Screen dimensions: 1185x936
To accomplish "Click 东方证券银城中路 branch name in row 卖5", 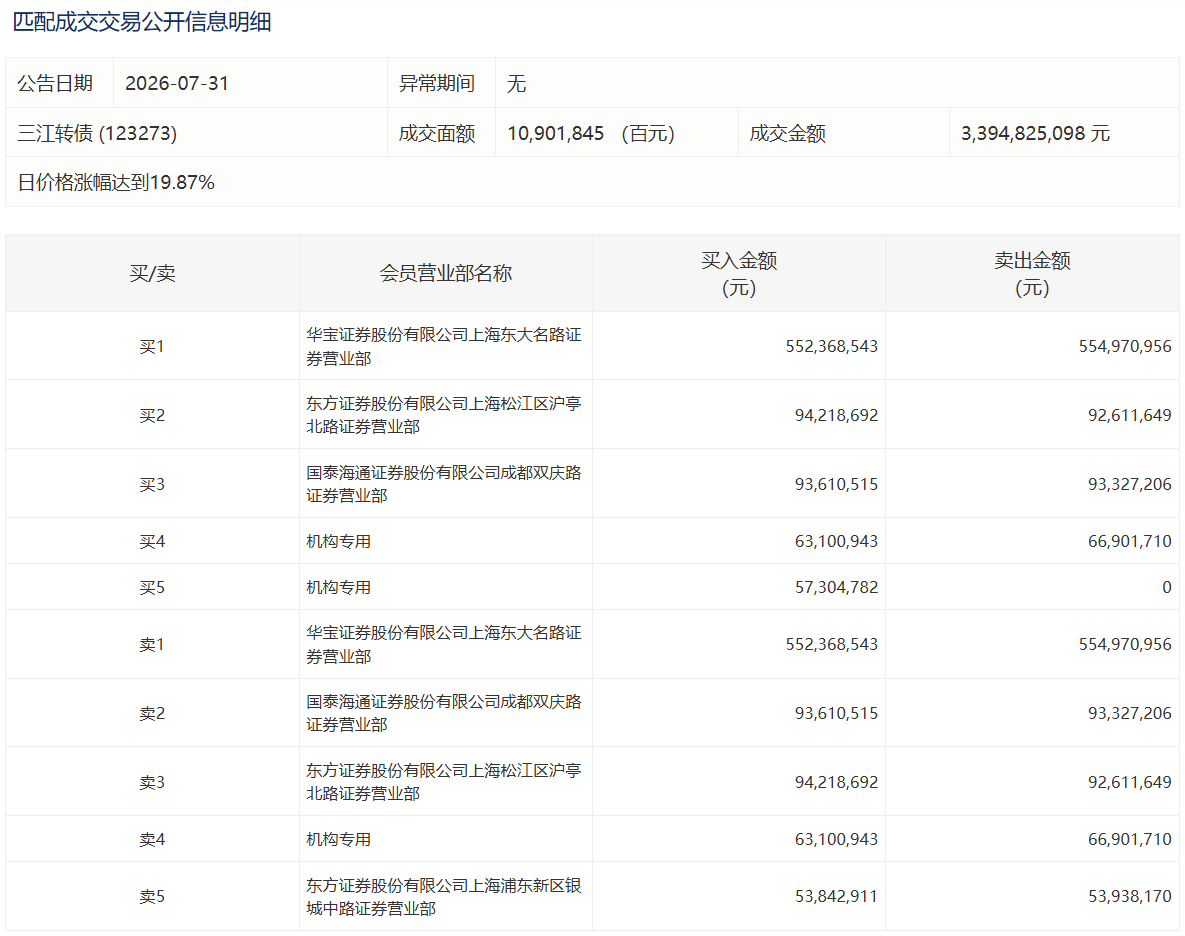I will pos(444,896).
